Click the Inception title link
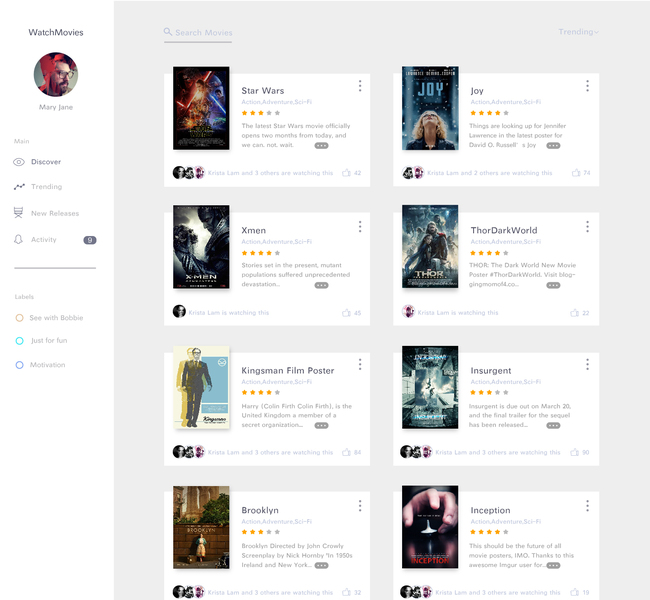 [x=490, y=510]
